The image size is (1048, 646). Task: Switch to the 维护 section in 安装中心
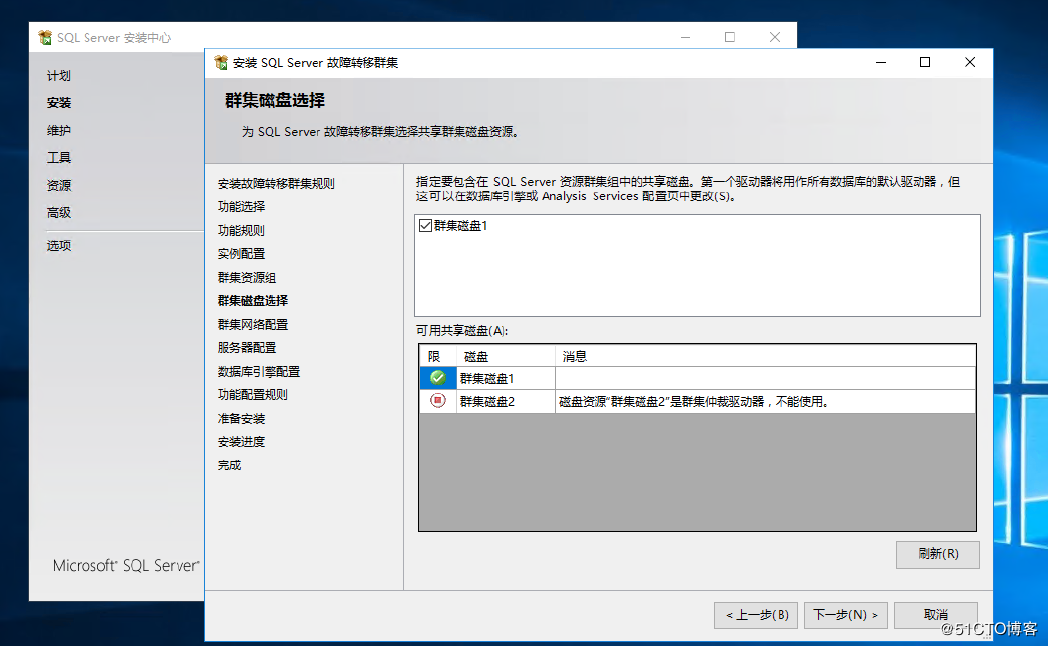[x=58, y=129]
